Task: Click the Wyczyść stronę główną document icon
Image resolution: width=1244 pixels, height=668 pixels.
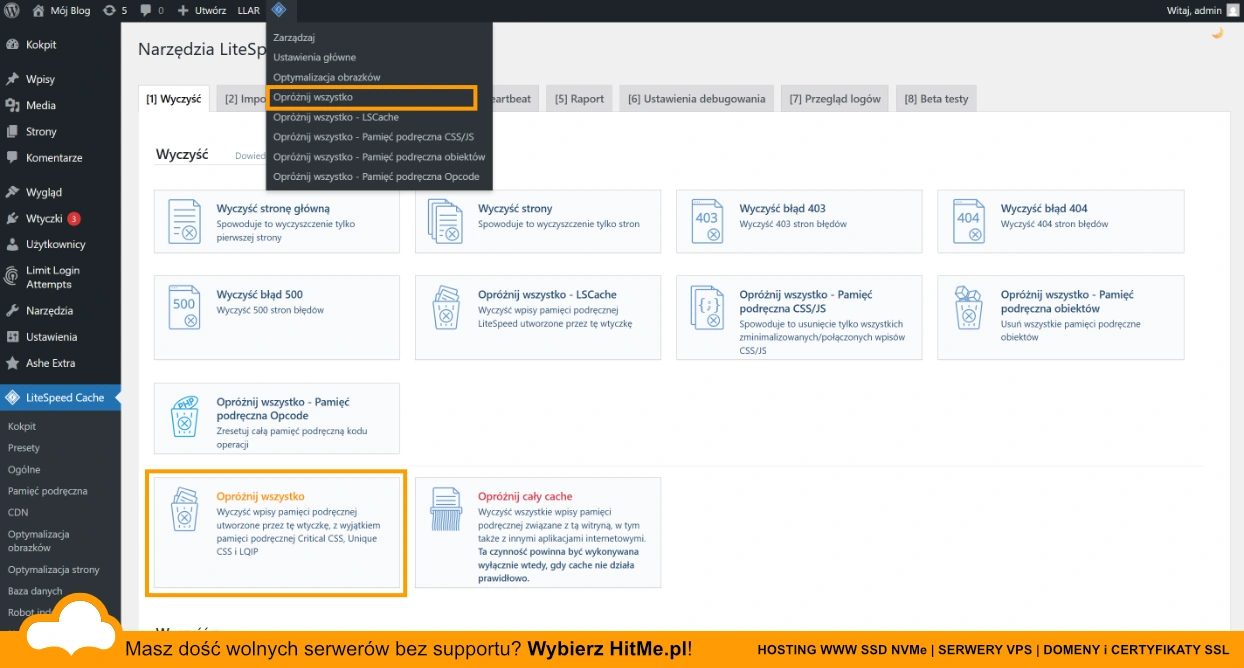Action: pos(184,222)
